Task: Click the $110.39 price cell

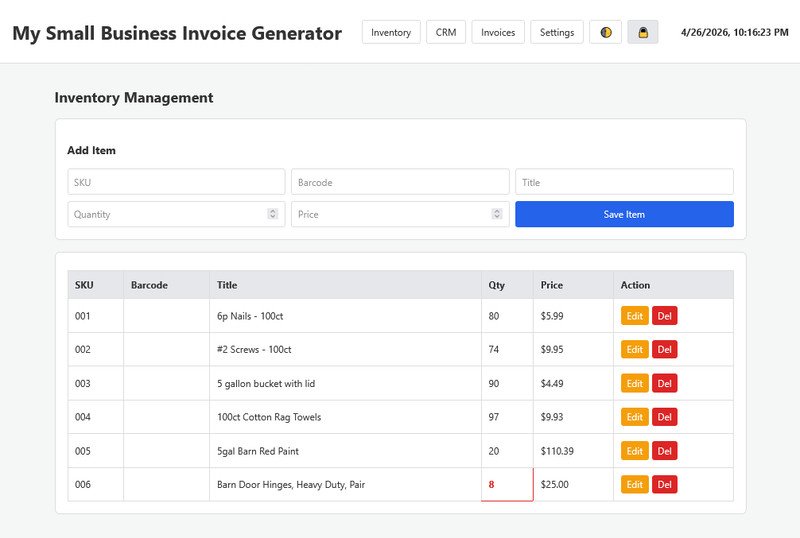Action: [573, 451]
